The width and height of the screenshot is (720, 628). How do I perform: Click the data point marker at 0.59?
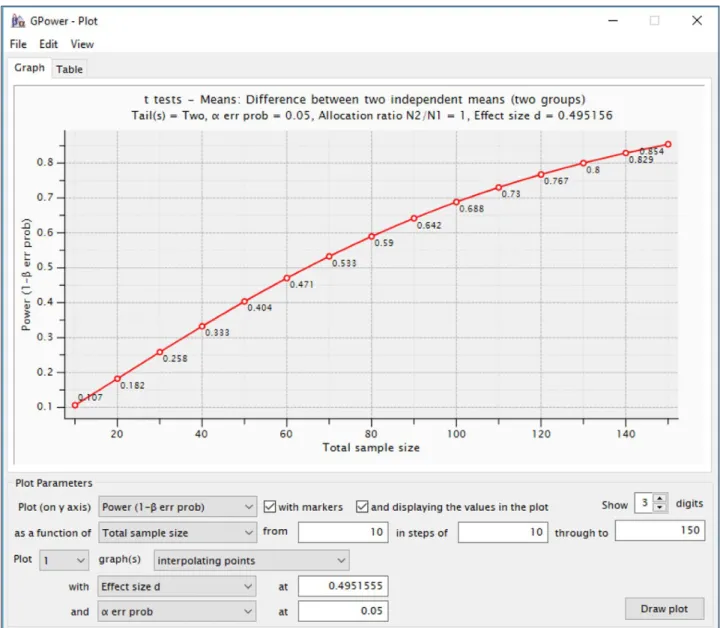[x=371, y=236]
